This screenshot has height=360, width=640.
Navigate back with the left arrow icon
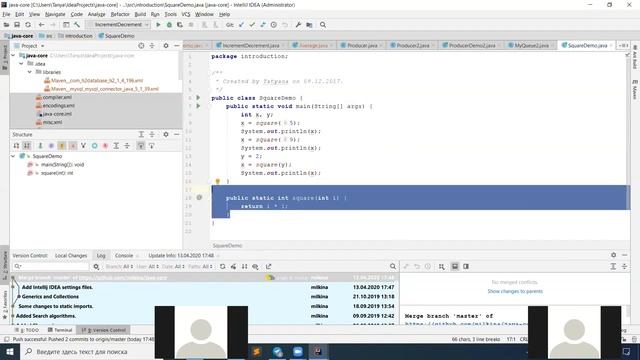tap(41, 25)
